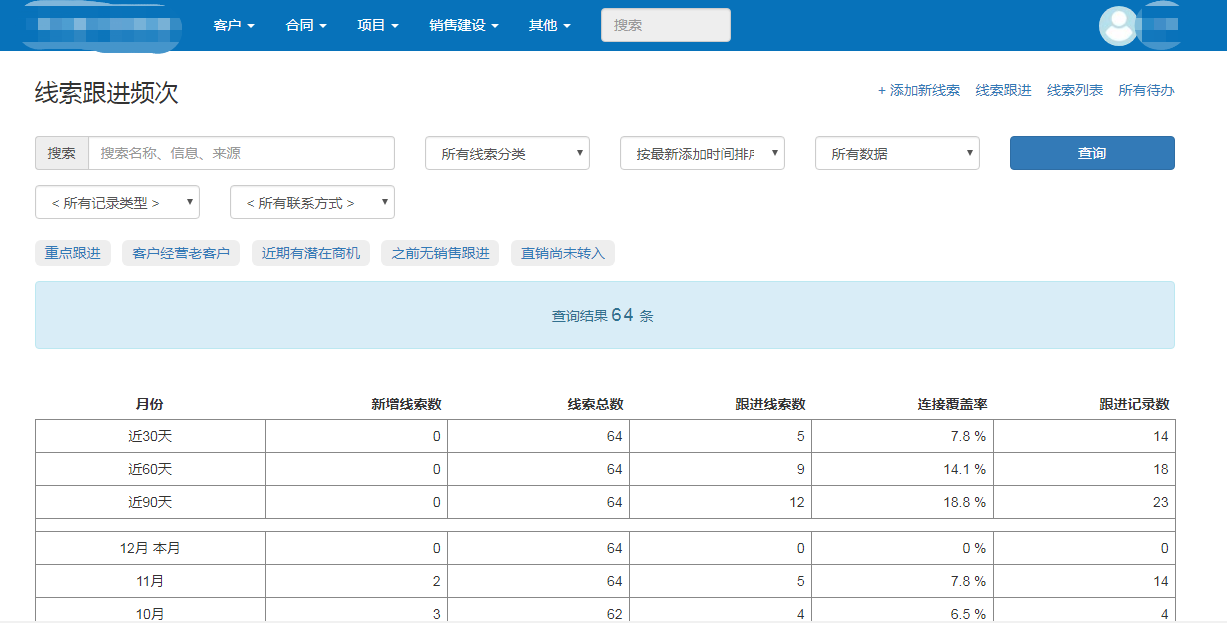Viewport: 1227px width, 623px height.
Task: Open the 所有待办 link
Action: (1146, 90)
